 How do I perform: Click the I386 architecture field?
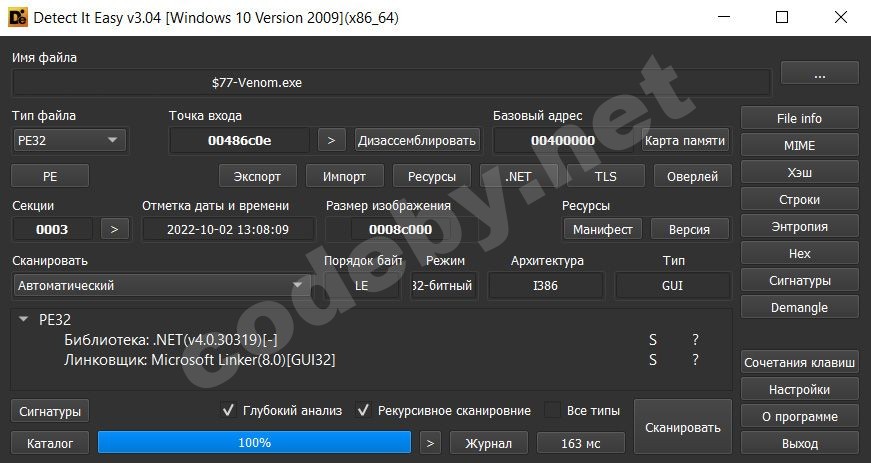[x=545, y=285]
